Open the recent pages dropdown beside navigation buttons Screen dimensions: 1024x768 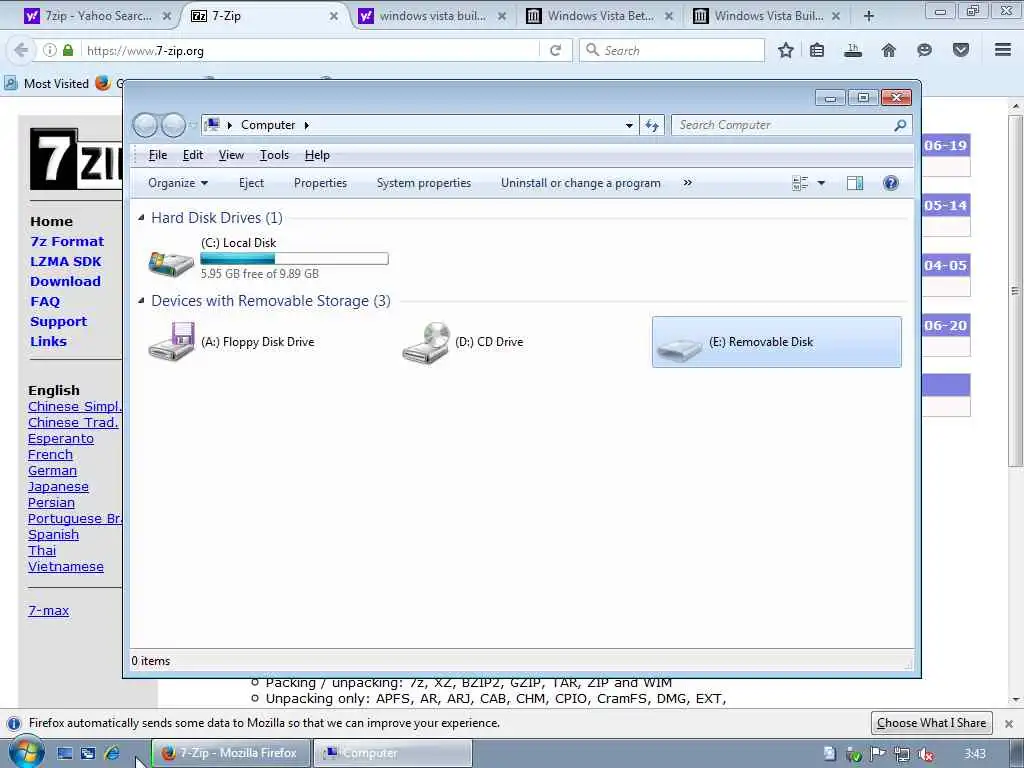(193, 125)
